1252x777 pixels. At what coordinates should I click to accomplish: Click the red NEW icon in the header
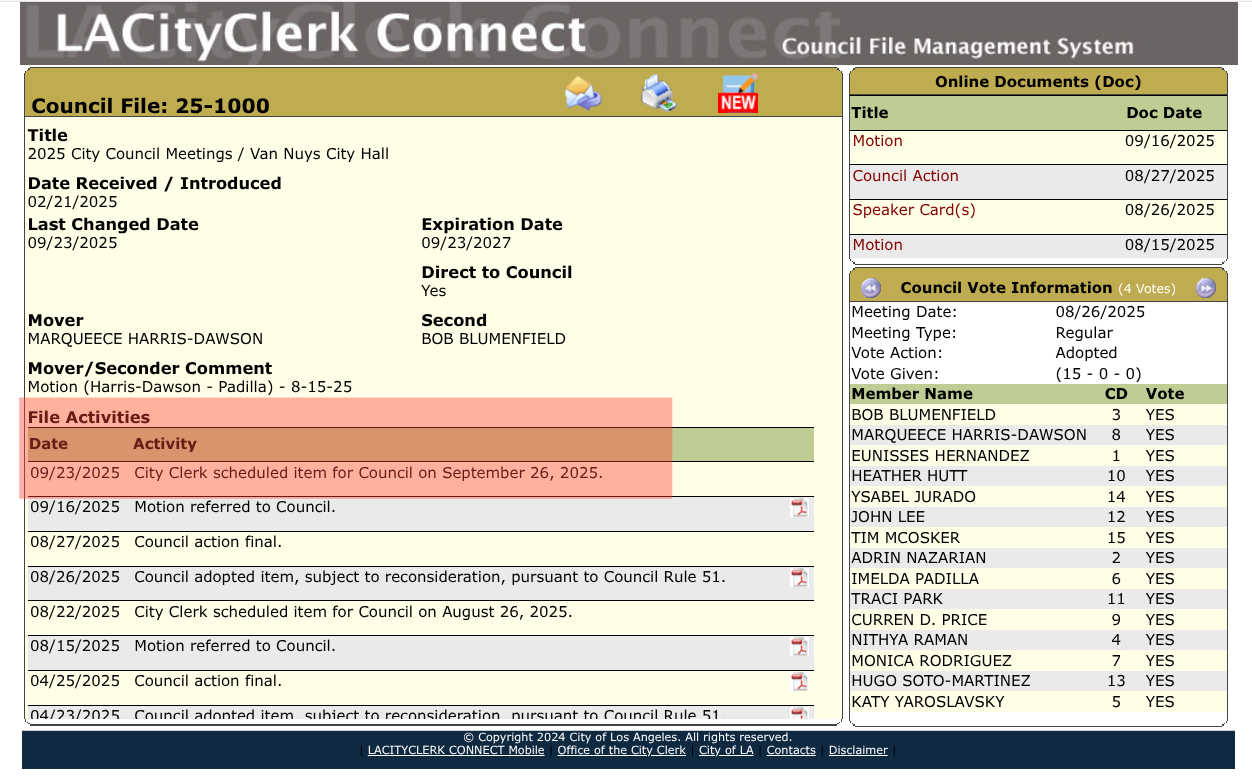pos(738,93)
